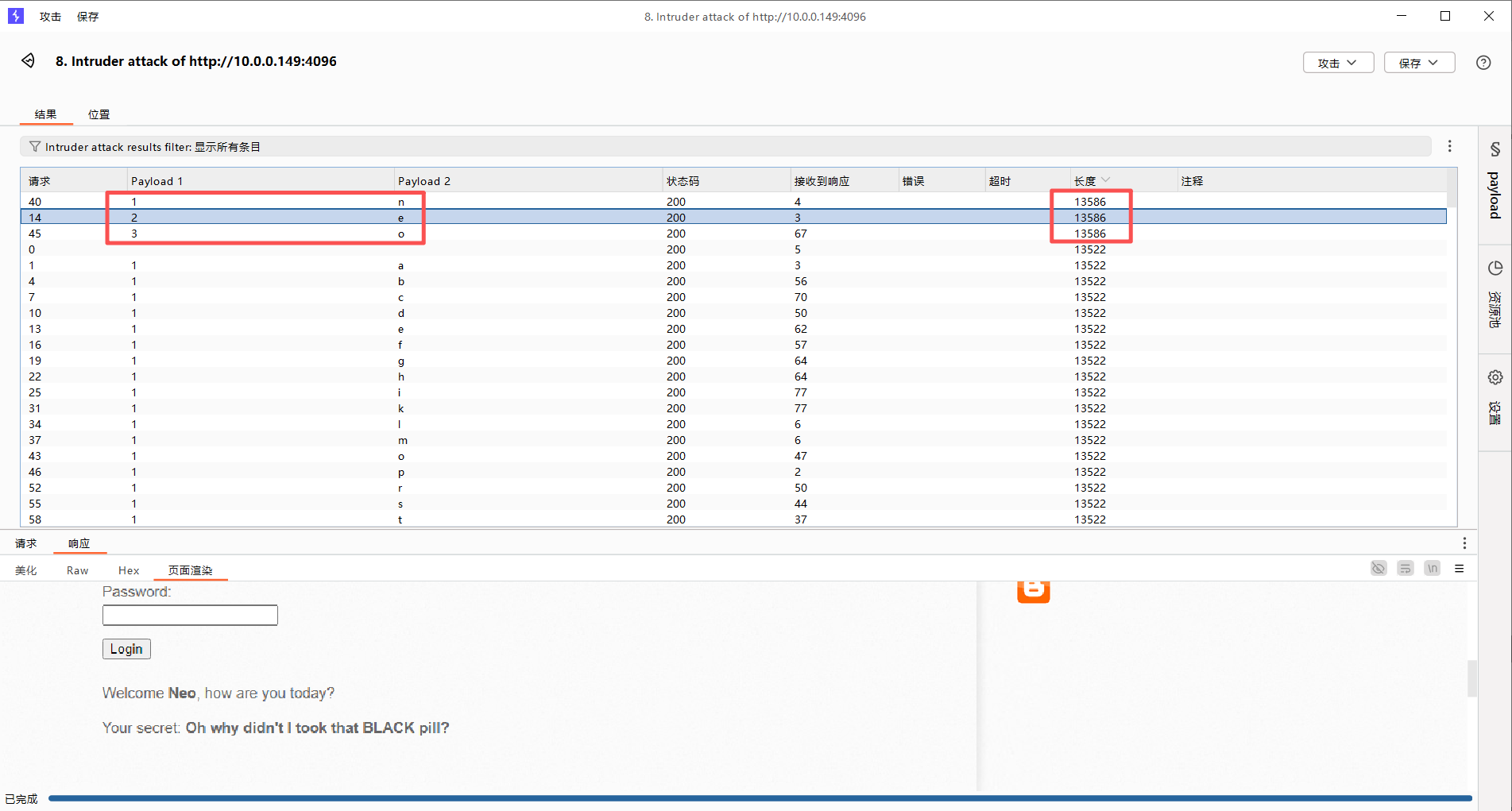Minimize the Intruder attack window
This screenshot has height=811, width=1512.
point(1402,16)
